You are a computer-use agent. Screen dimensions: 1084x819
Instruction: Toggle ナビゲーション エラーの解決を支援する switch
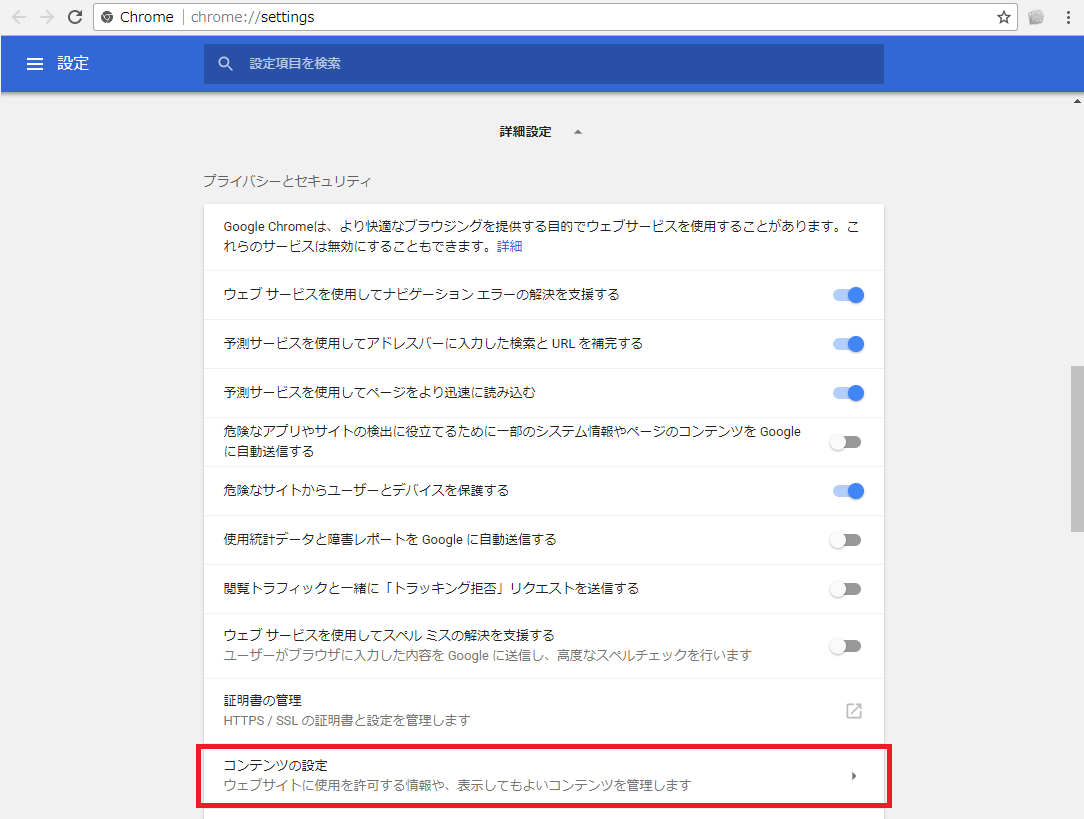(848, 295)
